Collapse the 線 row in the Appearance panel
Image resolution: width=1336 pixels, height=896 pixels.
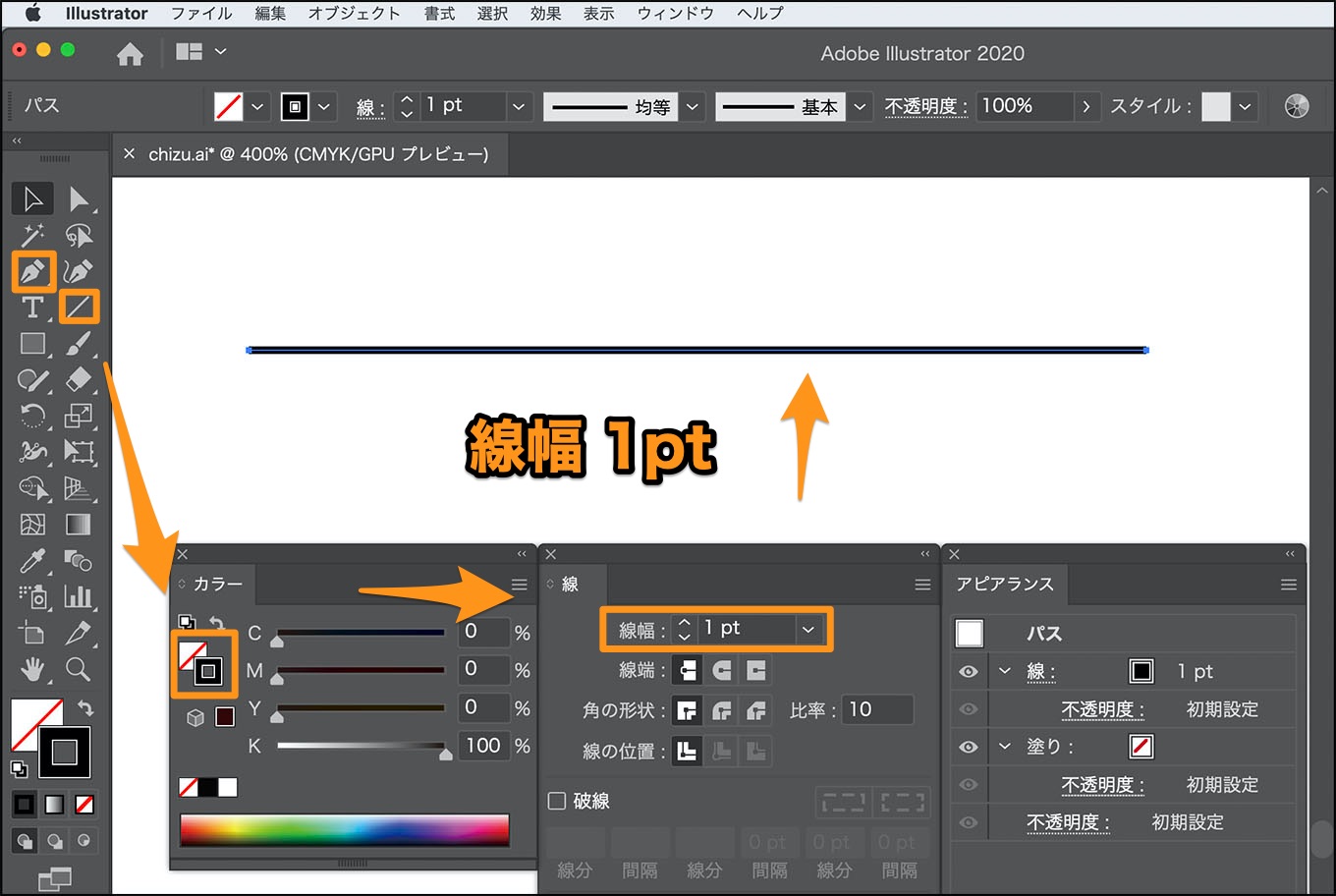pyautogui.click(x=1004, y=671)
